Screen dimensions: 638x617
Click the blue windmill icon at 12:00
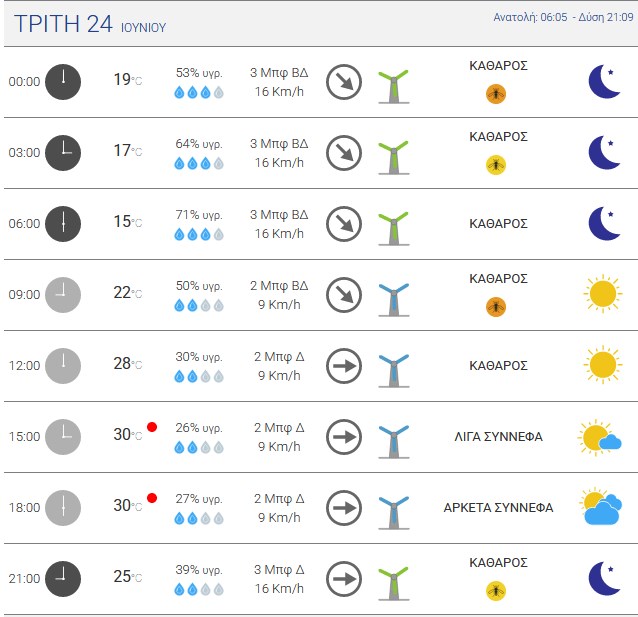[x=393, y=370]
